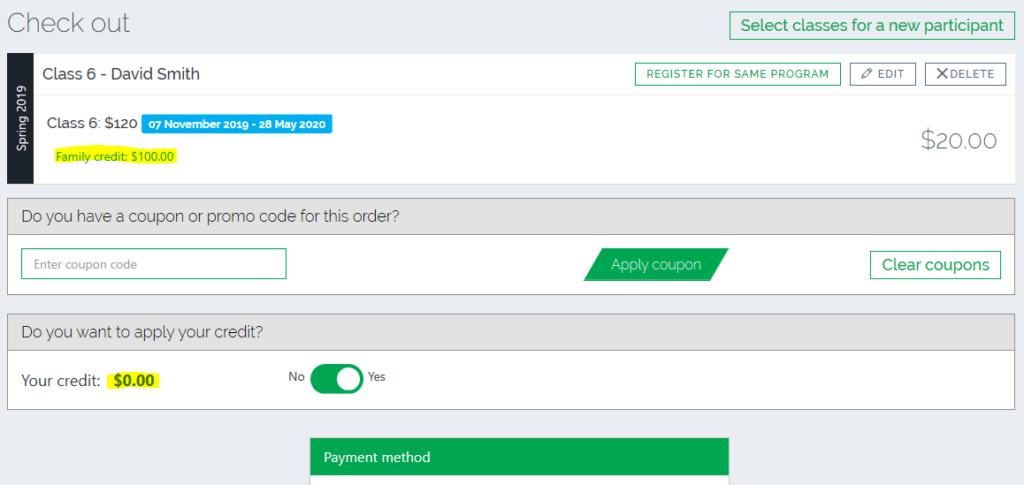Apply the coupon with green button
This screenshot has width=1024, height=485.
click(656, 264)
